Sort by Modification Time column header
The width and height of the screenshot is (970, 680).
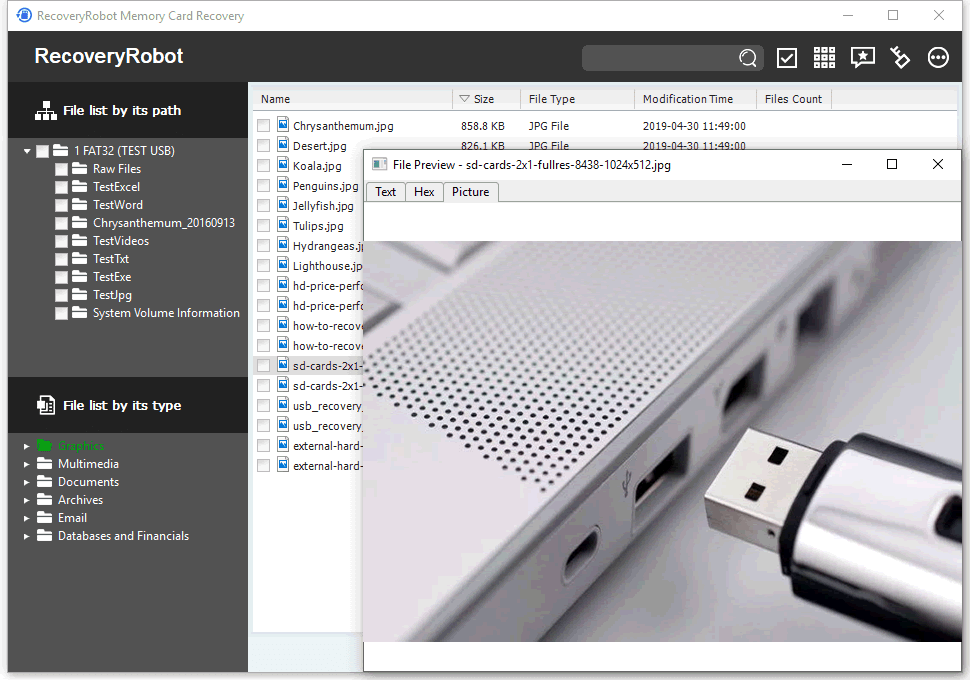point(695,99)
